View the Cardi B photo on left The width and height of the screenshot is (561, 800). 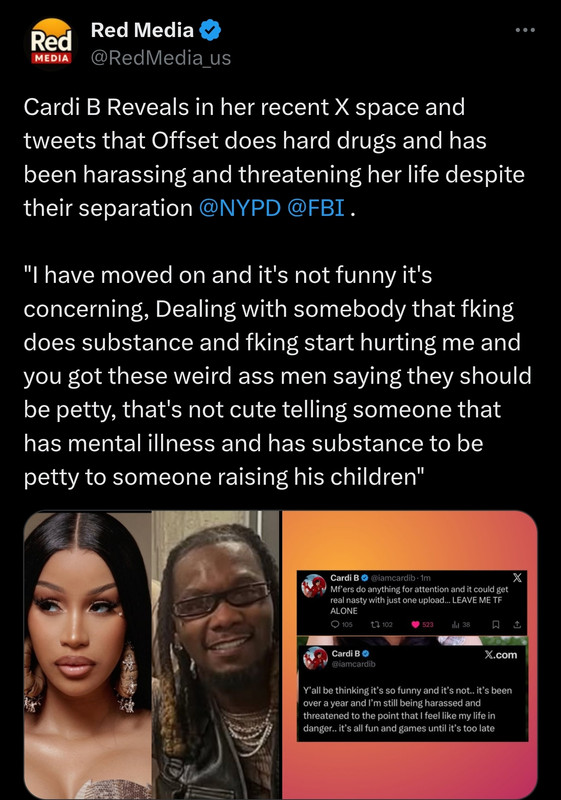tap(88, 655)
